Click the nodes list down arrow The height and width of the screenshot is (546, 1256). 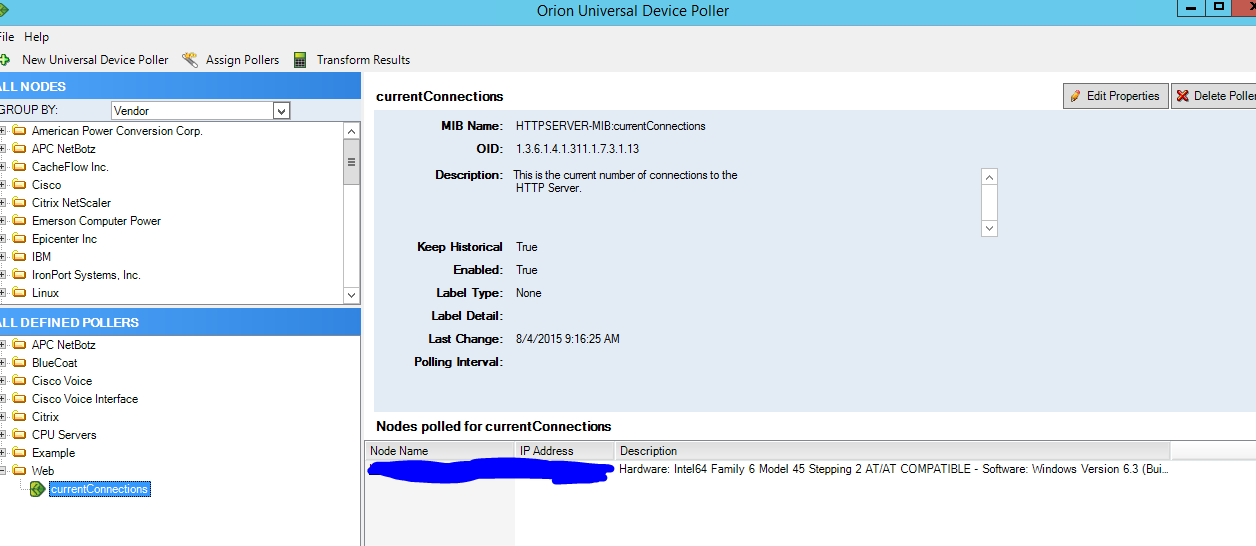pos(351,295)
